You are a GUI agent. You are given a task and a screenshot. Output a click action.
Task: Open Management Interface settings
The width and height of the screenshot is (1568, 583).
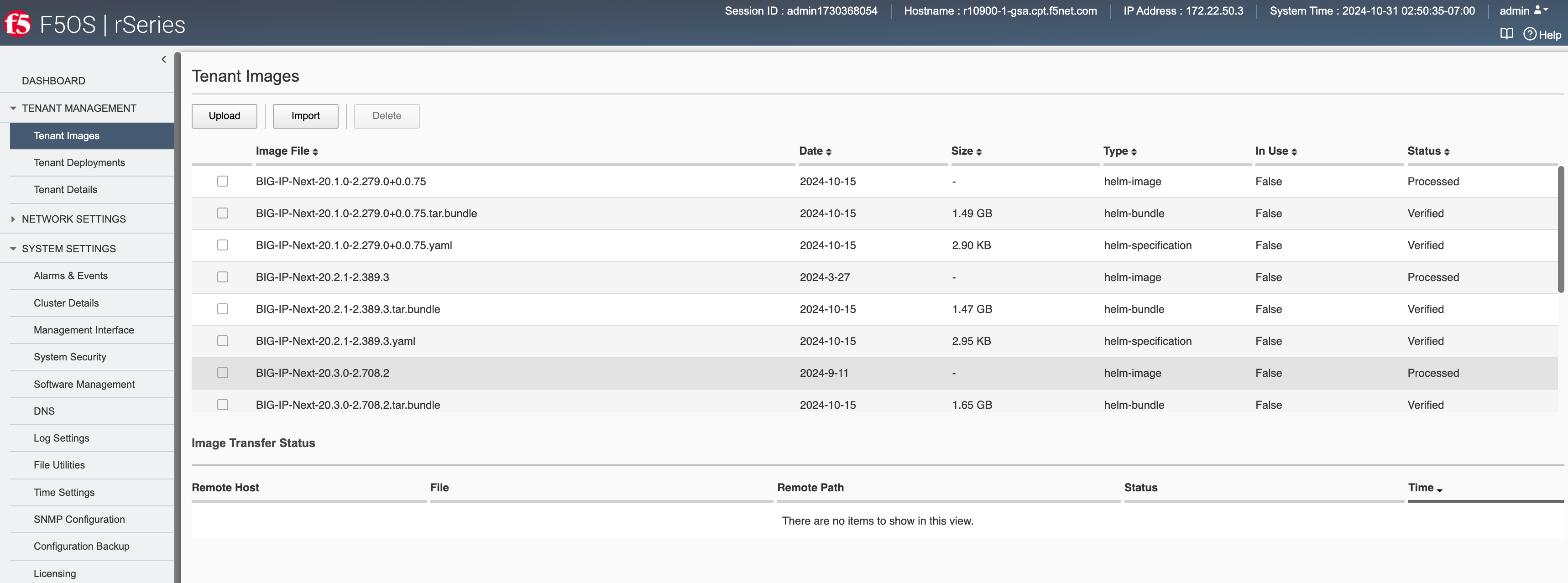coord(84,330)
